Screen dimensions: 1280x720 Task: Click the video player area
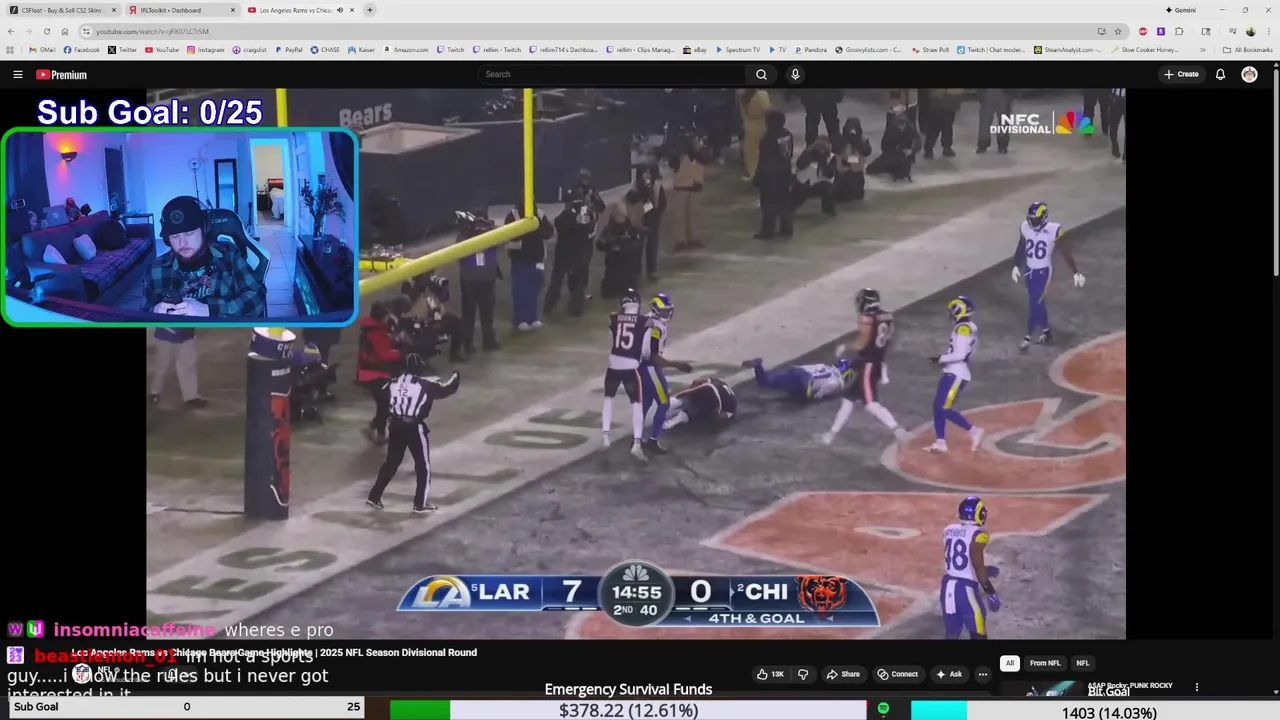636,364
